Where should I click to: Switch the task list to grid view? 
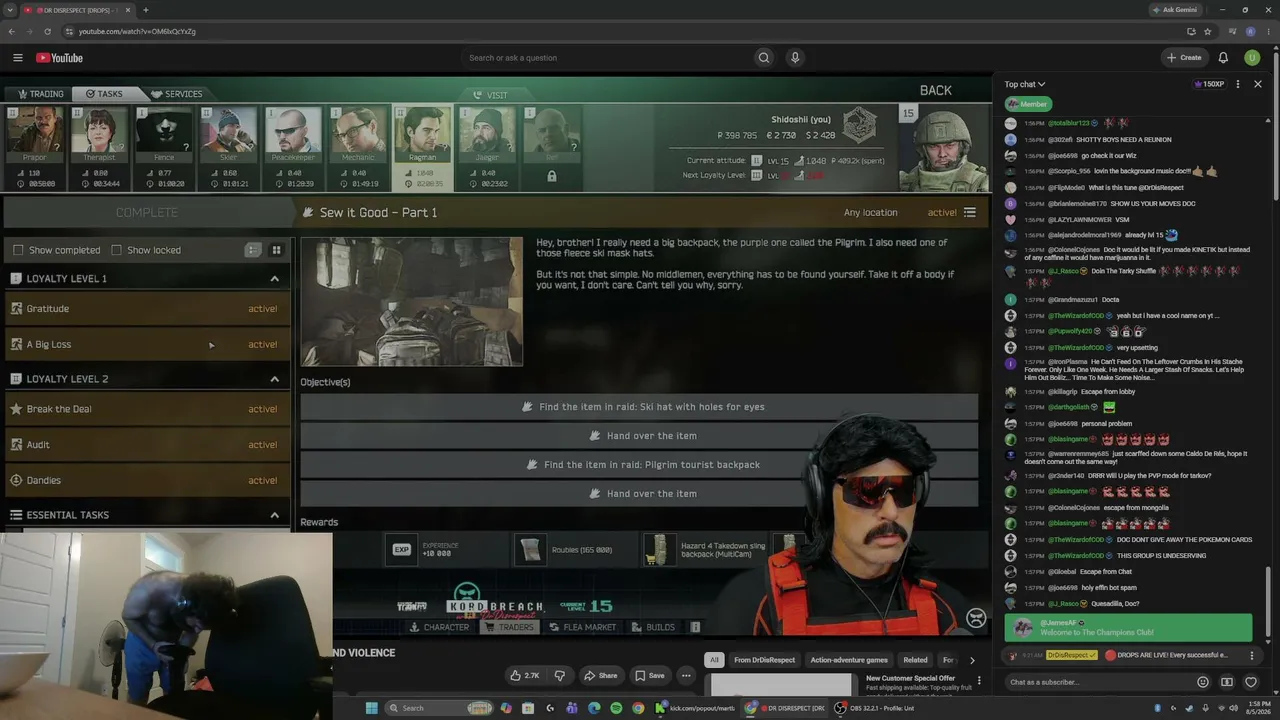pos(276,250)
